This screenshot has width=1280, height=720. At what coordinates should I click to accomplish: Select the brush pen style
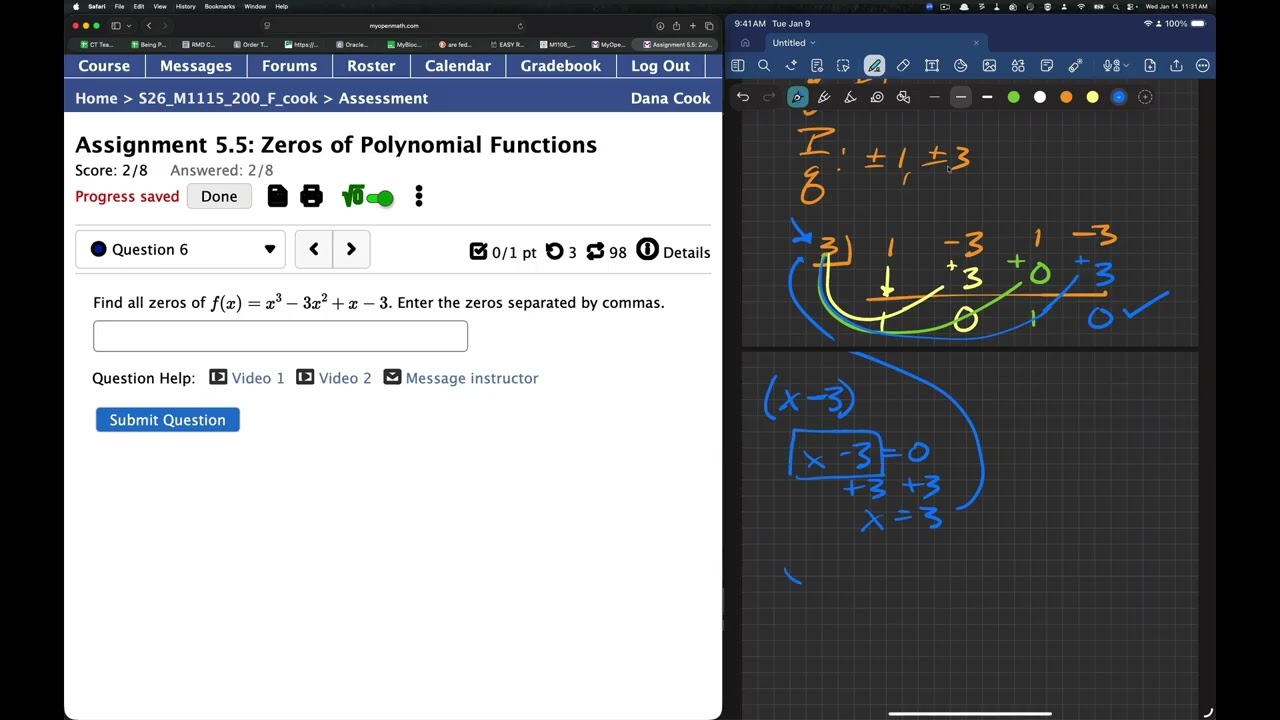(824, 97)
